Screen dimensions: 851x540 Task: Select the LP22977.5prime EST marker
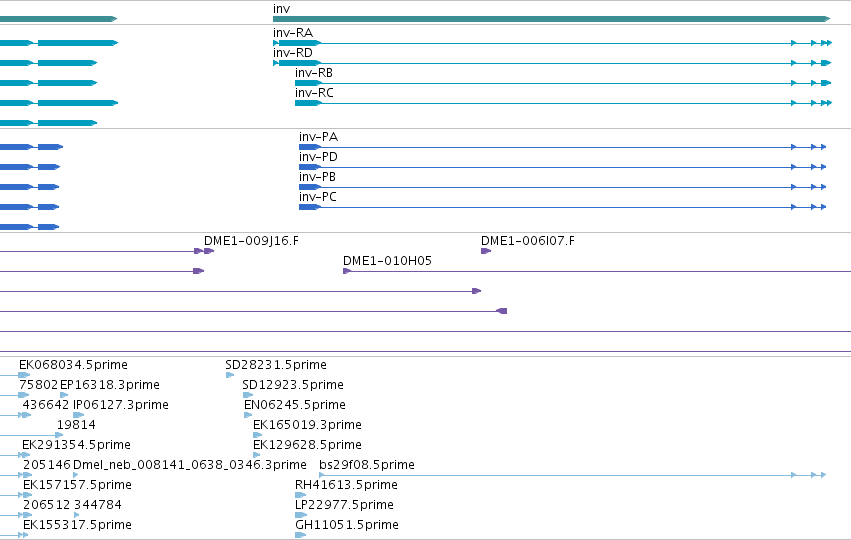click(301, 515)
